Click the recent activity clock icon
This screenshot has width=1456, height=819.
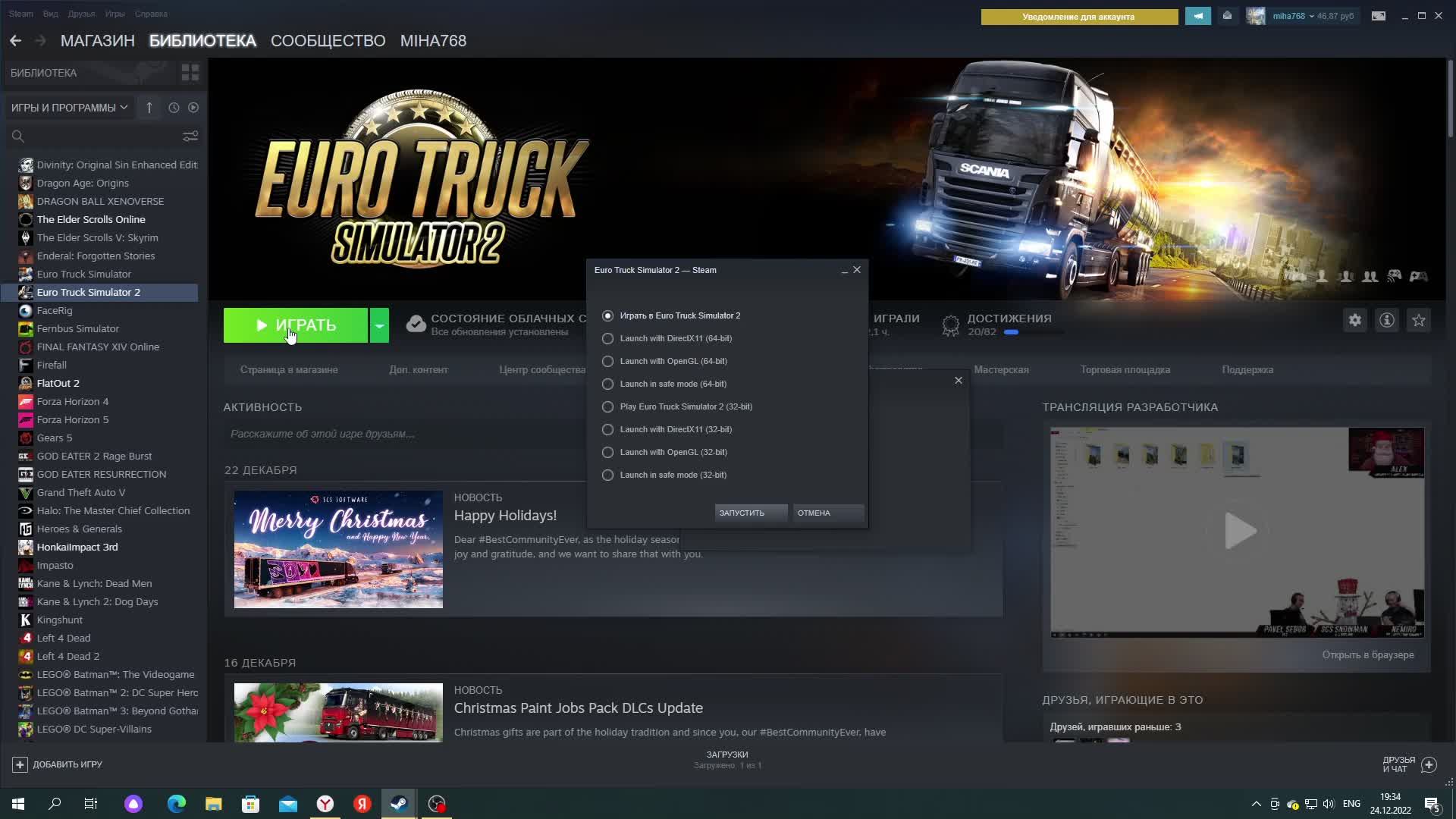(x=174, y=108)
